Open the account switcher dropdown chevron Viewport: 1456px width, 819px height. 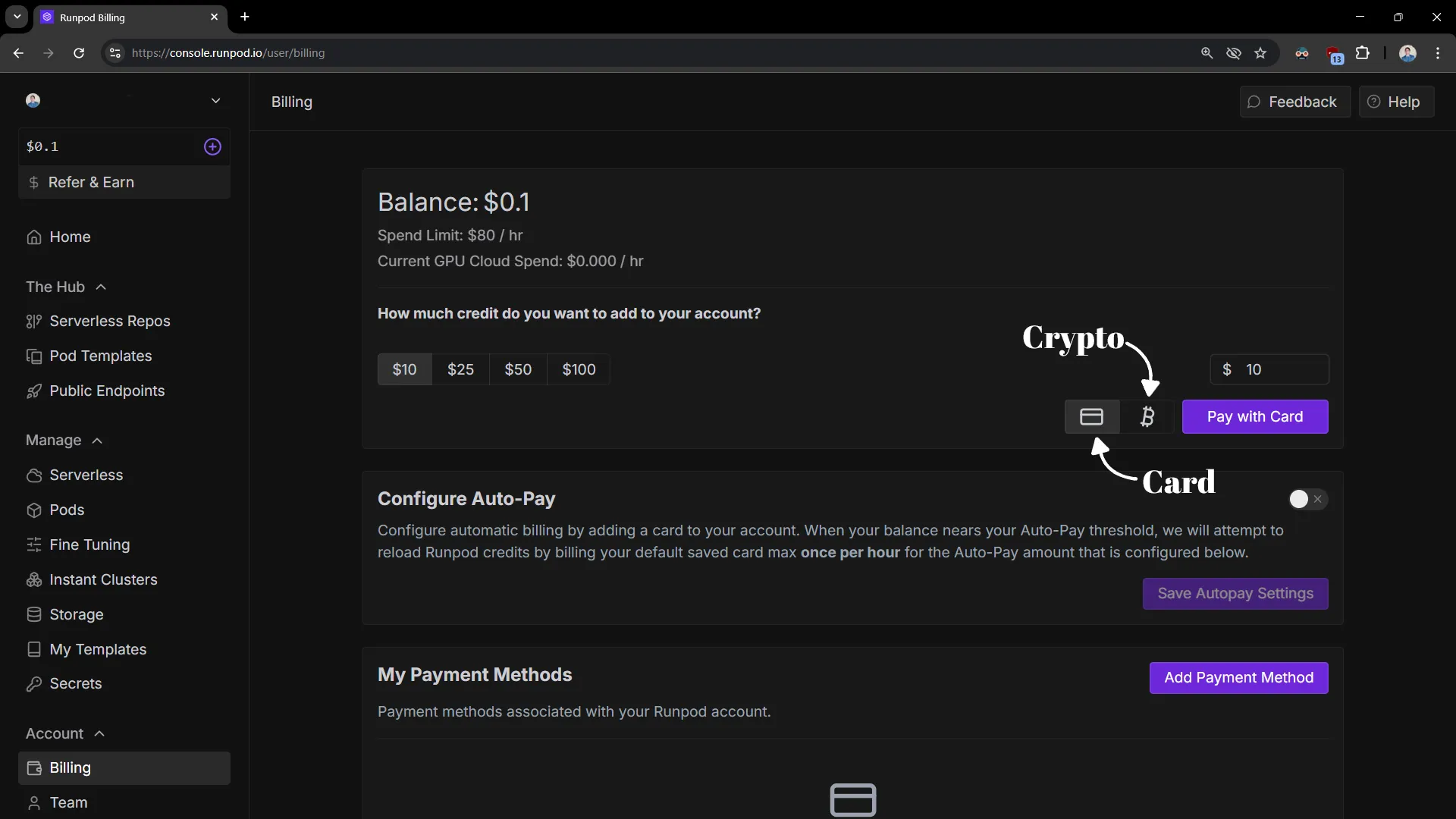[x=215, y=101]
